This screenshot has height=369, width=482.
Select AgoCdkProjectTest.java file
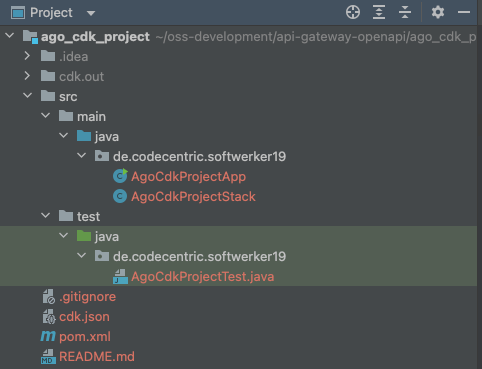[203, 276]
